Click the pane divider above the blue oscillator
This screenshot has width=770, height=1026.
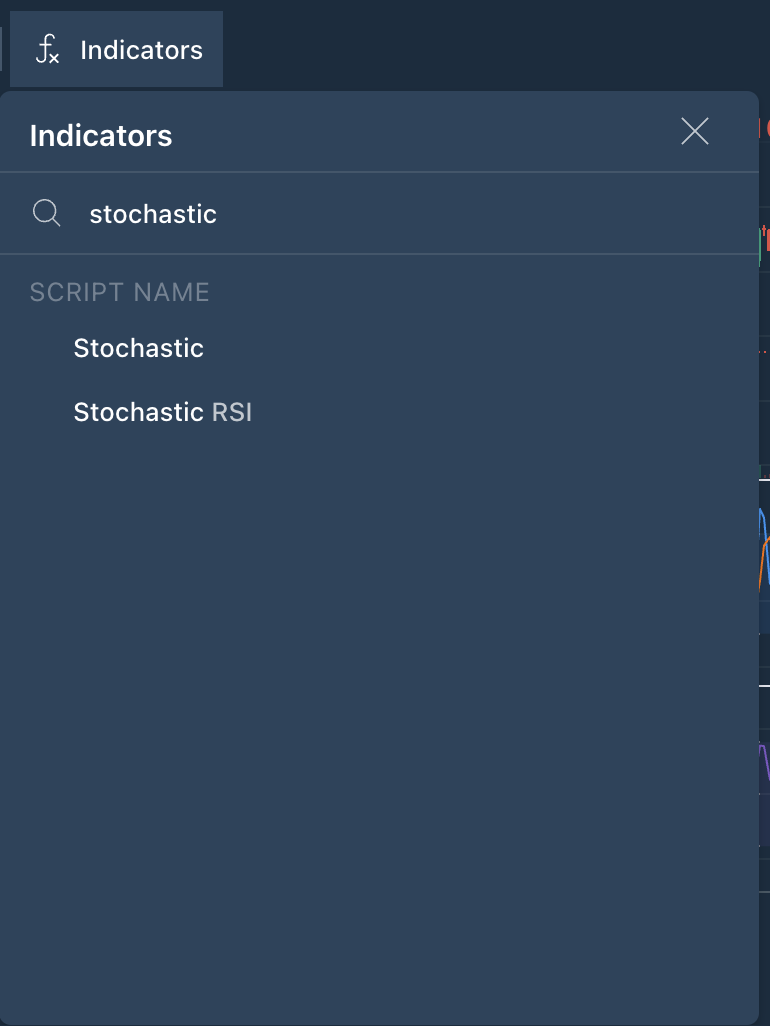764,480
